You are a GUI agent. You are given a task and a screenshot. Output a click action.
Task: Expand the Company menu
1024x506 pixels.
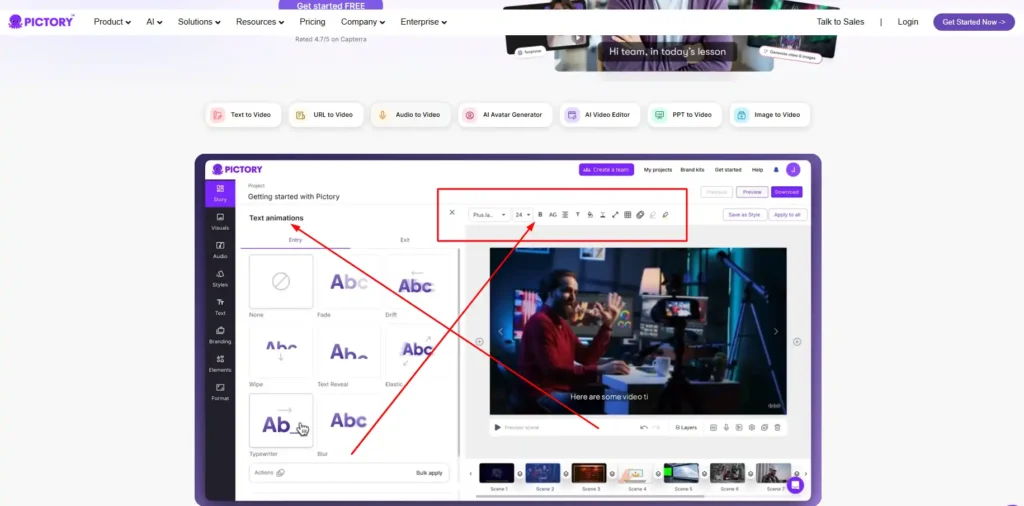[363, 22]
